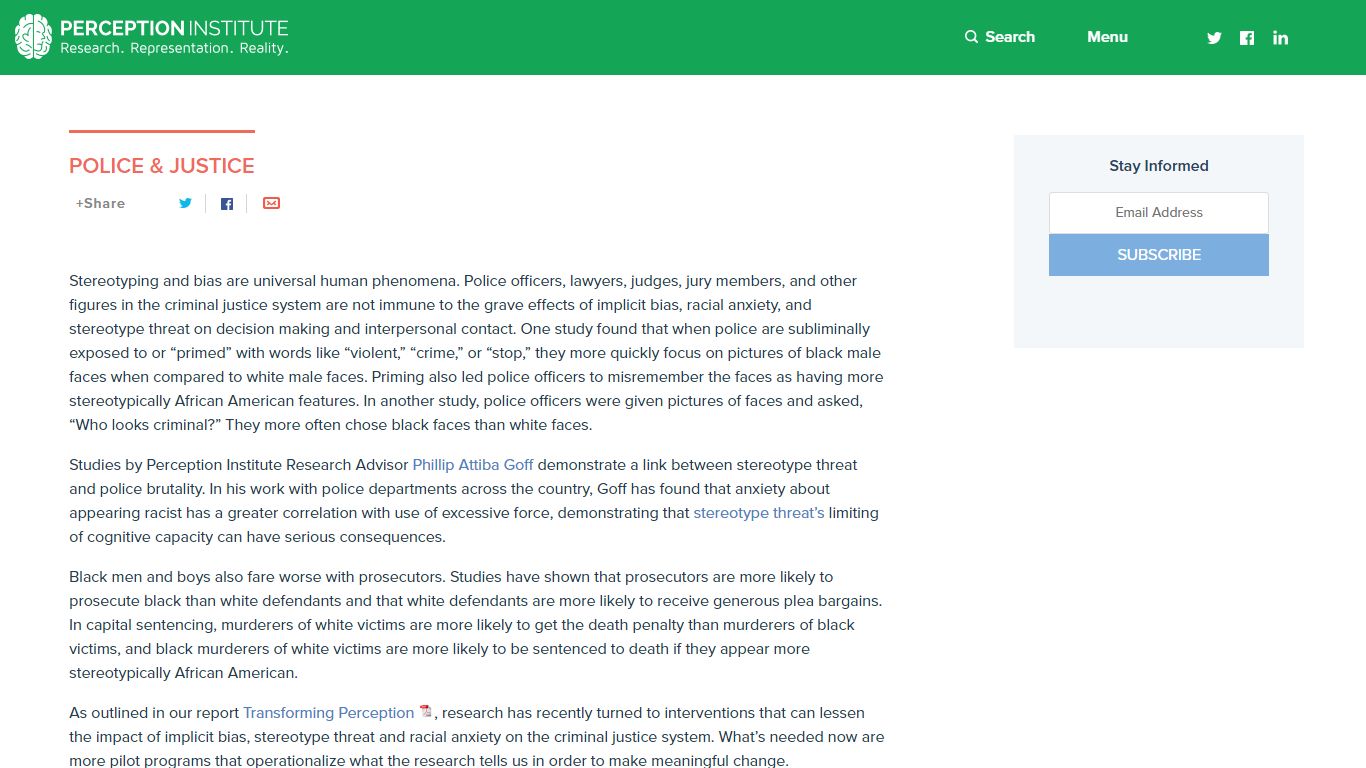Focus the Email Address field

1159,213
